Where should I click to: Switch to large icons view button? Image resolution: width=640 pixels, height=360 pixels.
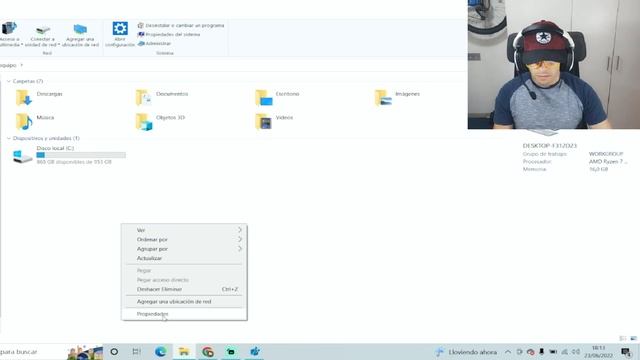click(633, 338)
